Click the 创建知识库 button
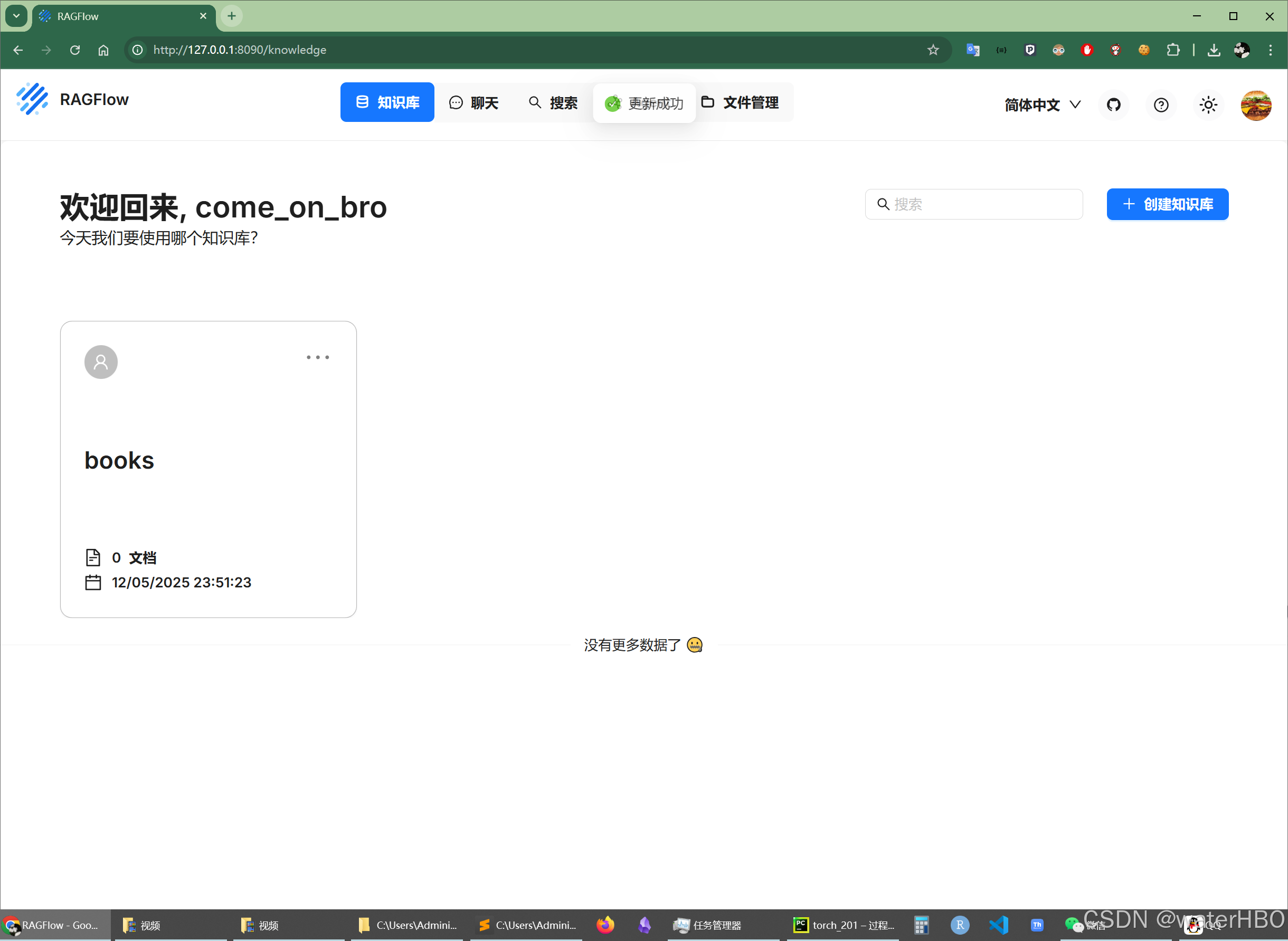 point(1167,204)
